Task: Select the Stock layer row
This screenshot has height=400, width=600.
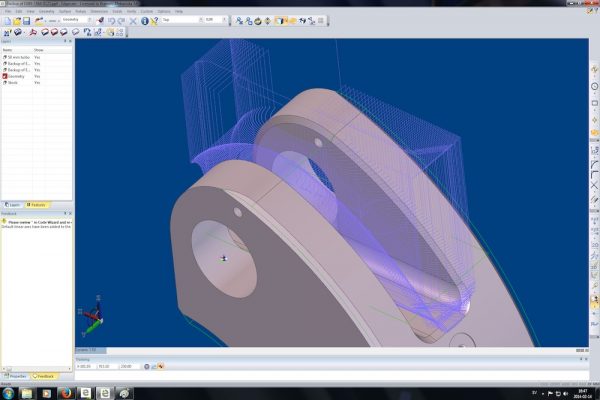Action: [x=37, y=83]
